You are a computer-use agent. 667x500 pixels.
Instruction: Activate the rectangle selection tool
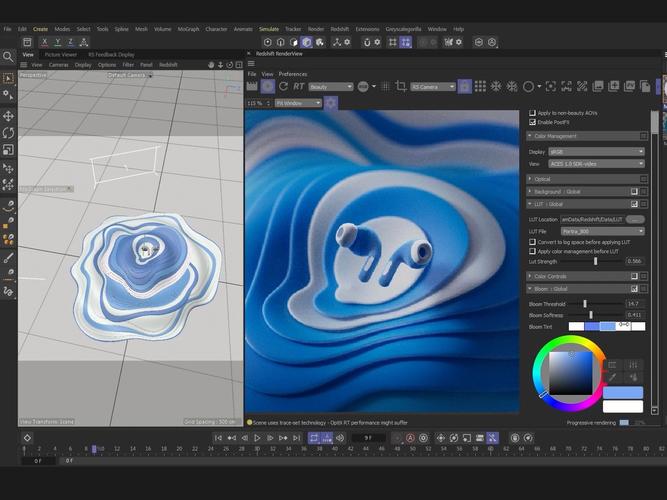[8, 78]
